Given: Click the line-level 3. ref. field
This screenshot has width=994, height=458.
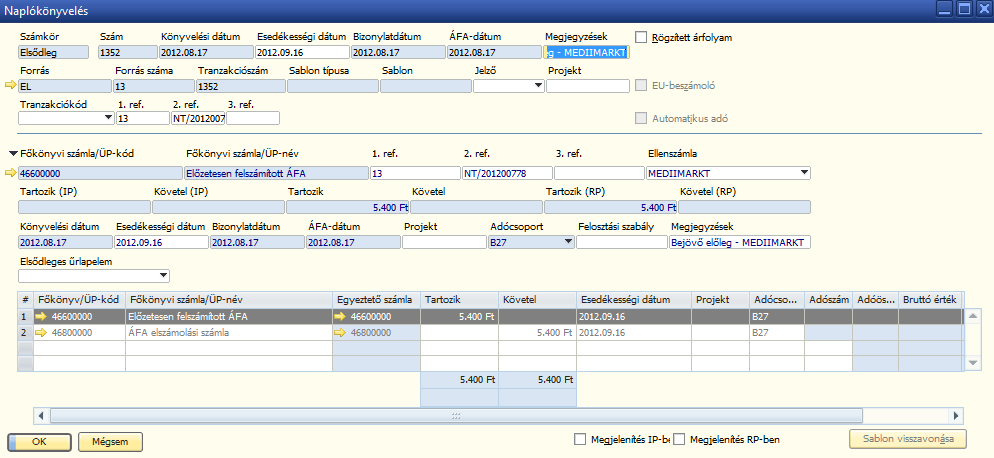Looking at the screenshot, I should click(x=599, y=173).
